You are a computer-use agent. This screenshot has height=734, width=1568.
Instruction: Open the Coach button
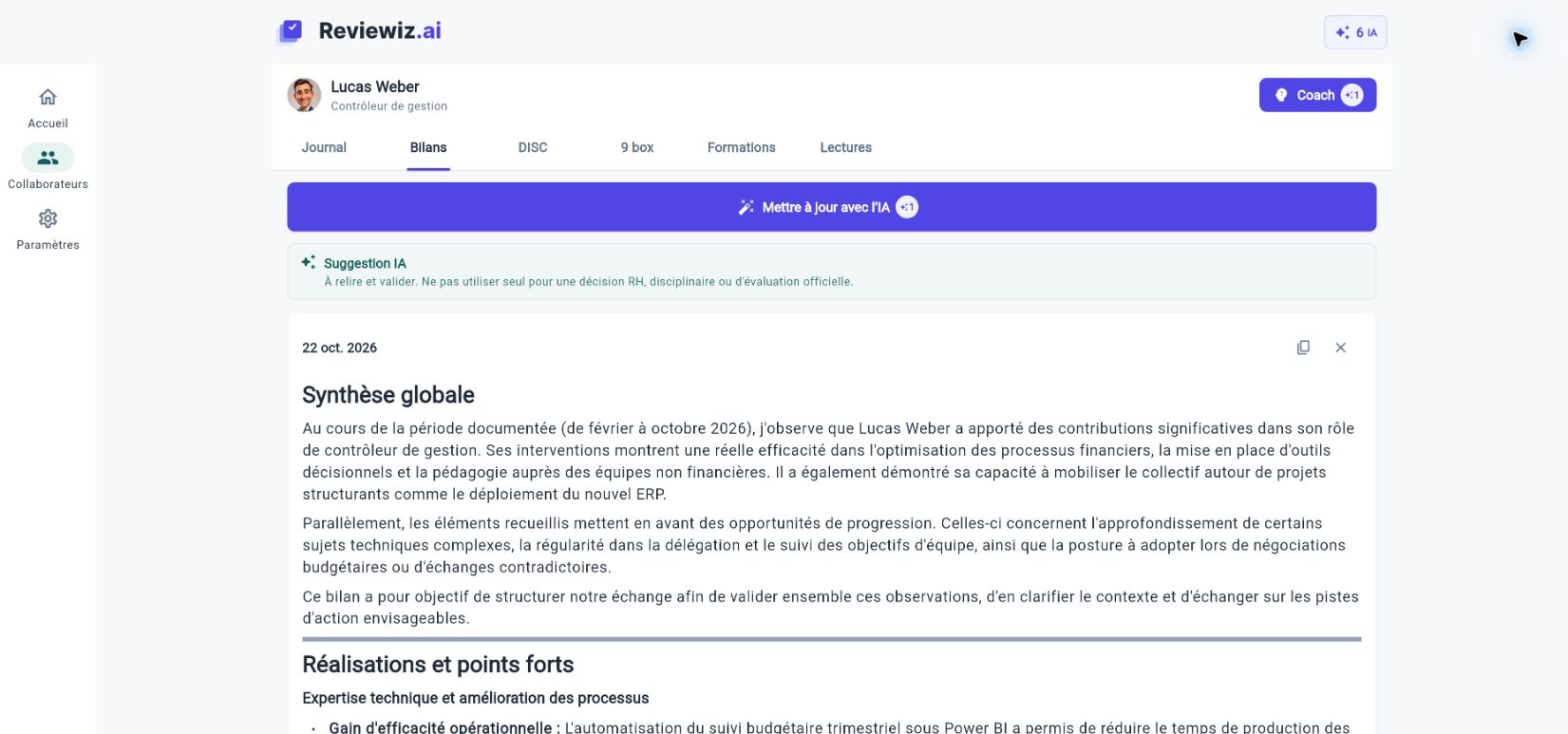[1317, 95]
